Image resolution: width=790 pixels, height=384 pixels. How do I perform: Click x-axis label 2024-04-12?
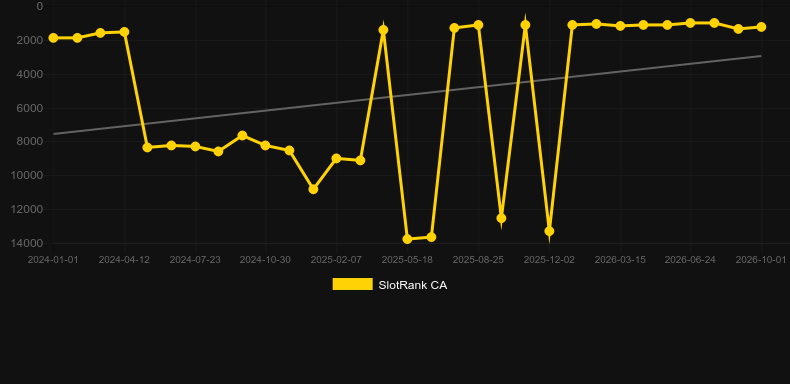click(124, 260)
